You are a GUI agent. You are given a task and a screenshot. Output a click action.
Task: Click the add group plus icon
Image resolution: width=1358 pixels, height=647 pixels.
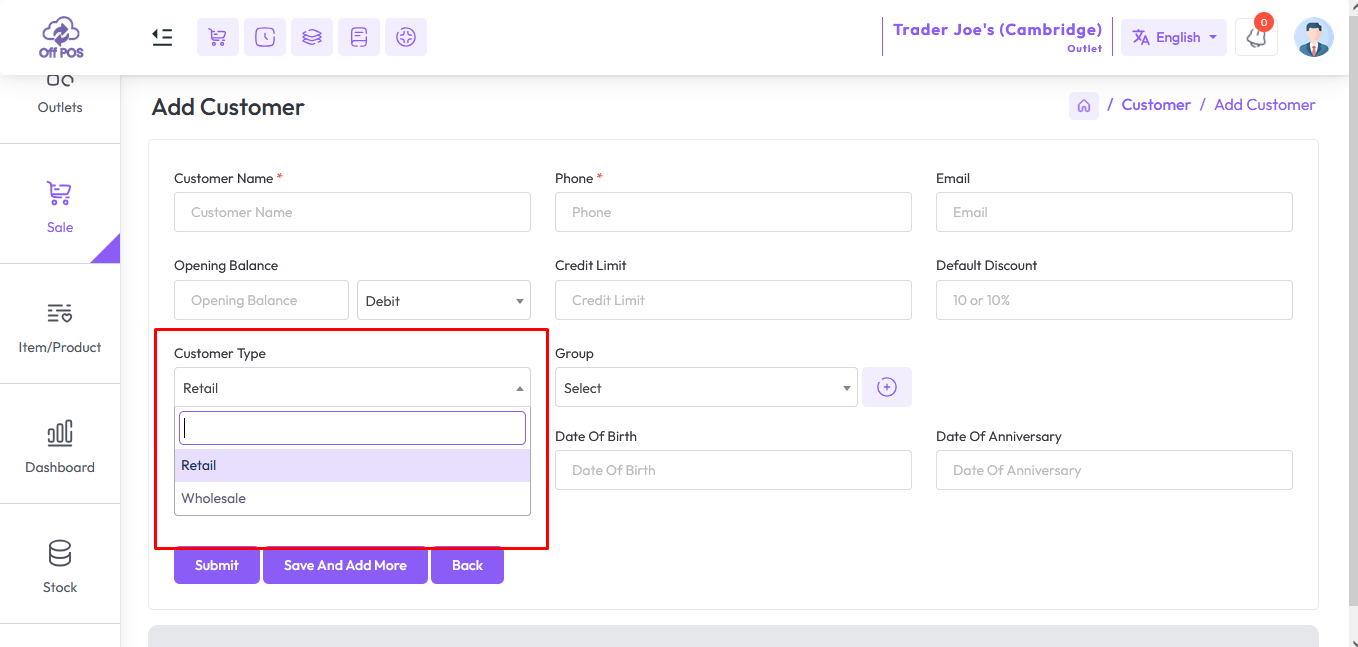pos(886,388)
